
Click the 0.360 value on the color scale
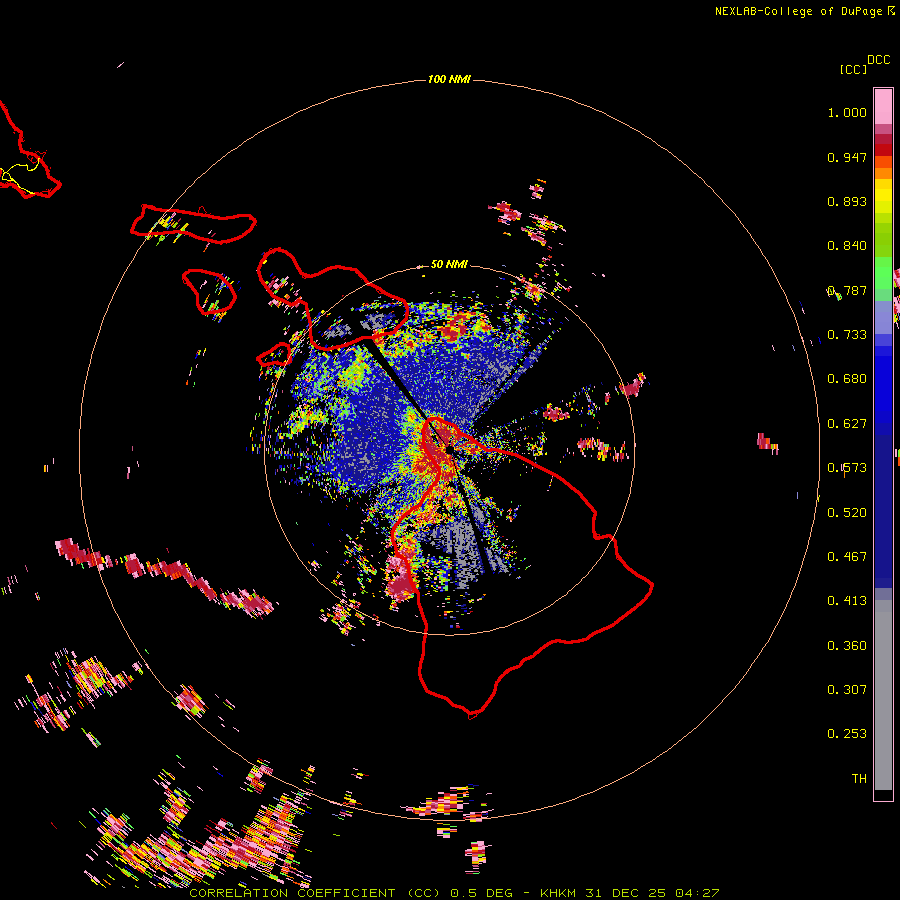click(x=847, y=646)
